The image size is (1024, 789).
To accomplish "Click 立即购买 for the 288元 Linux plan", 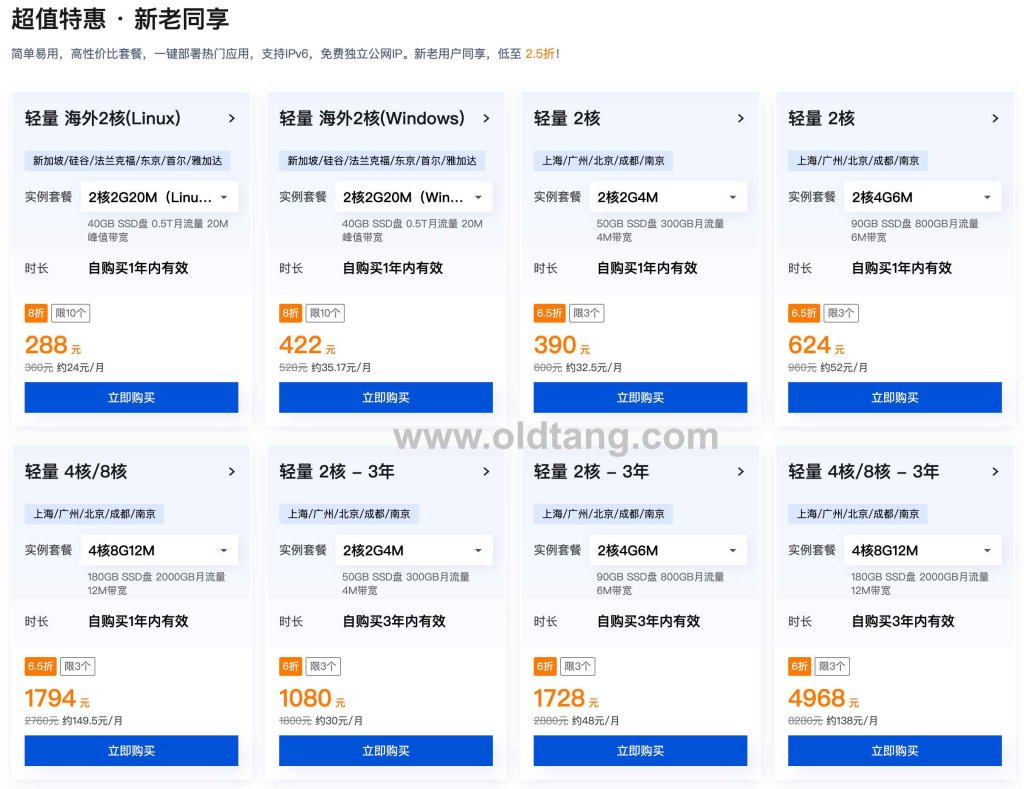I will (131, 397).
